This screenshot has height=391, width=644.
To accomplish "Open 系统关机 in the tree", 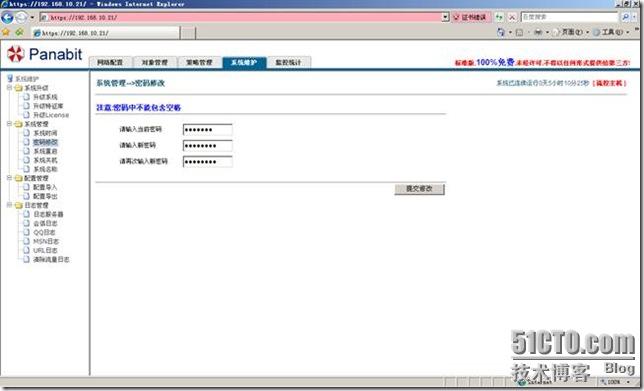I will 45,160.
